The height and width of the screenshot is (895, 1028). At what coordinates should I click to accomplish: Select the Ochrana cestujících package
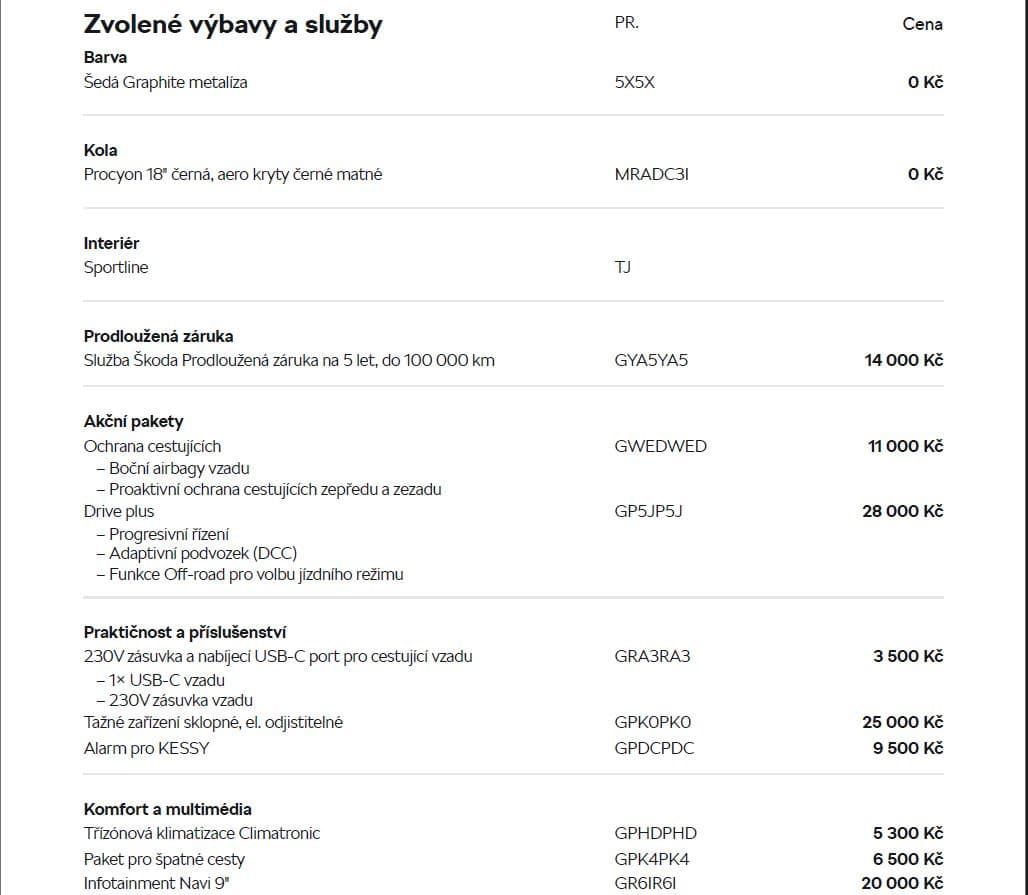point(152,447)
